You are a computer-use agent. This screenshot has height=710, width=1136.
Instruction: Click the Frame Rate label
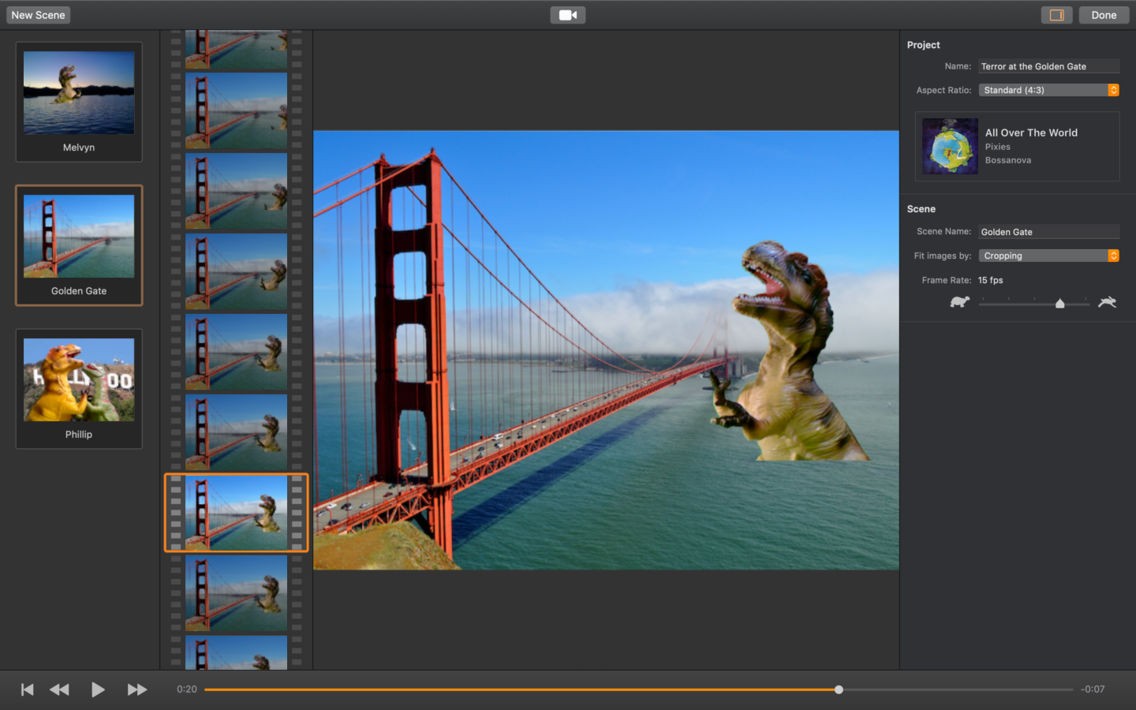(946, 280)
